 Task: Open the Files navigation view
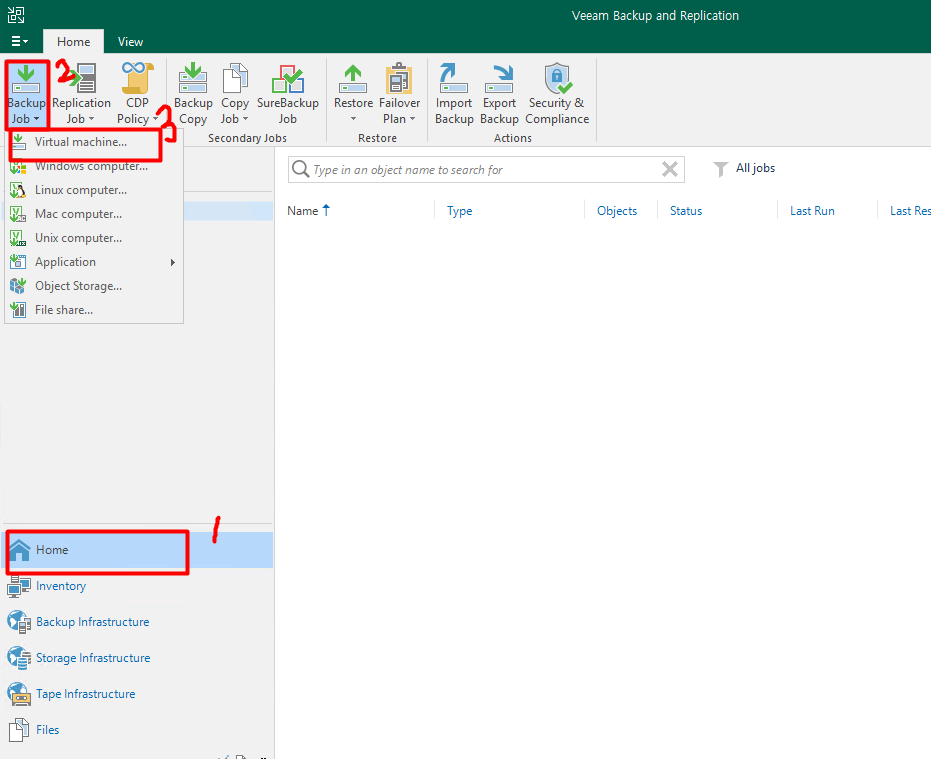pyautogui.click(x=138, y=730)
